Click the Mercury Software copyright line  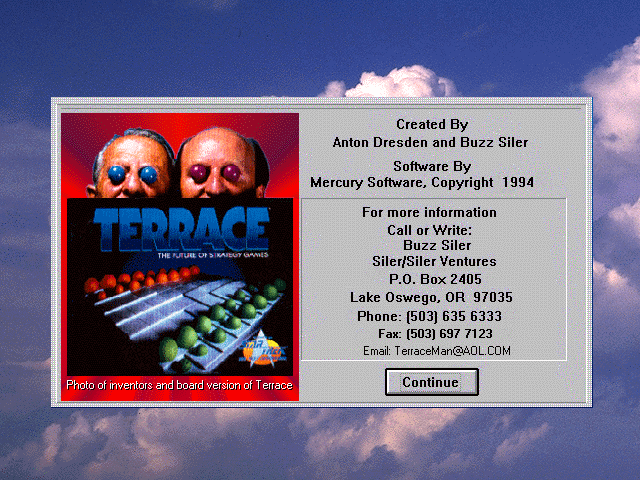click(421, 183)
